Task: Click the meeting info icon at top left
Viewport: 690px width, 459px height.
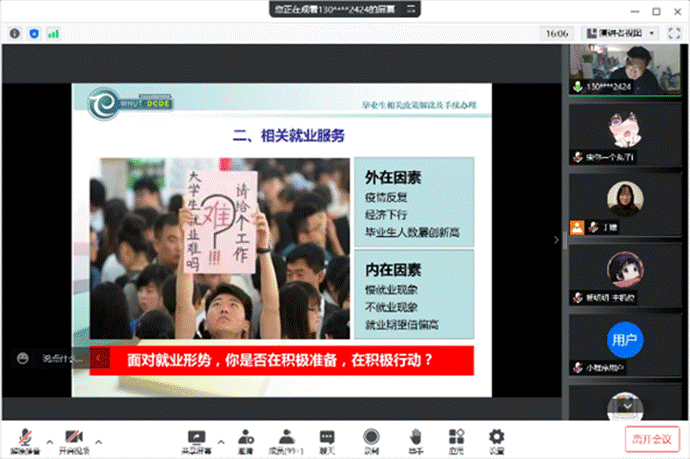Action: point(15,33)
